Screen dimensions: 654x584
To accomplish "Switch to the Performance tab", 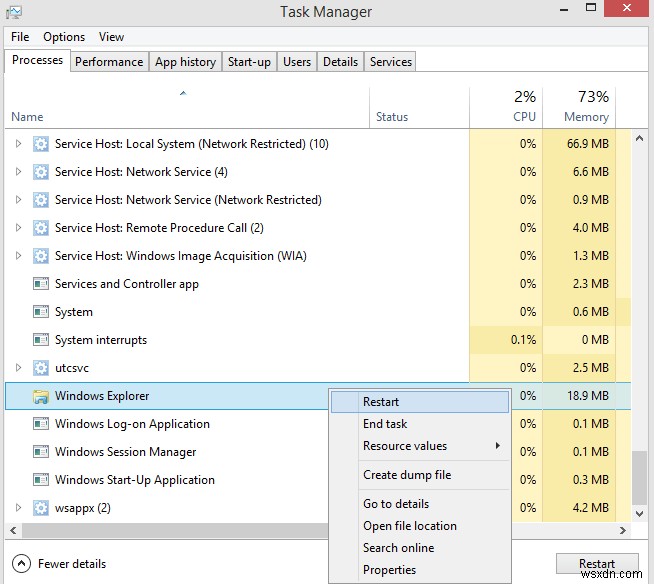I will (109, 62).
